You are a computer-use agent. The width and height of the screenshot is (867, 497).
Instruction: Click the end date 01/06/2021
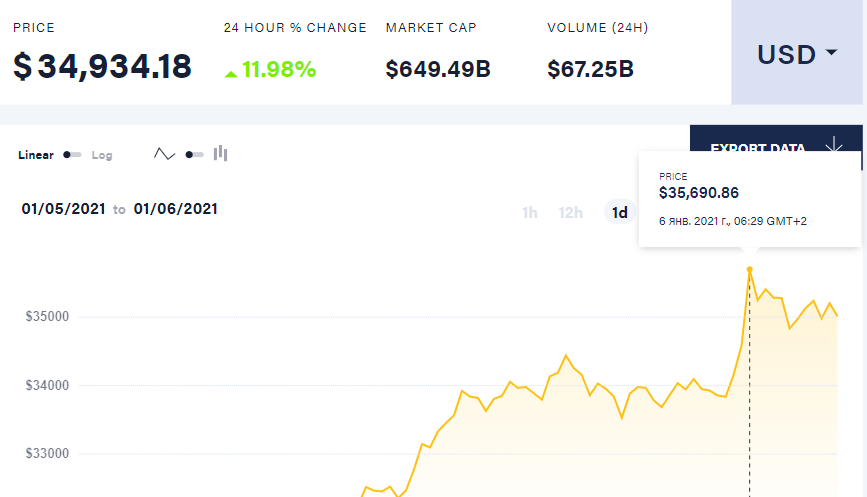[175, 209]
